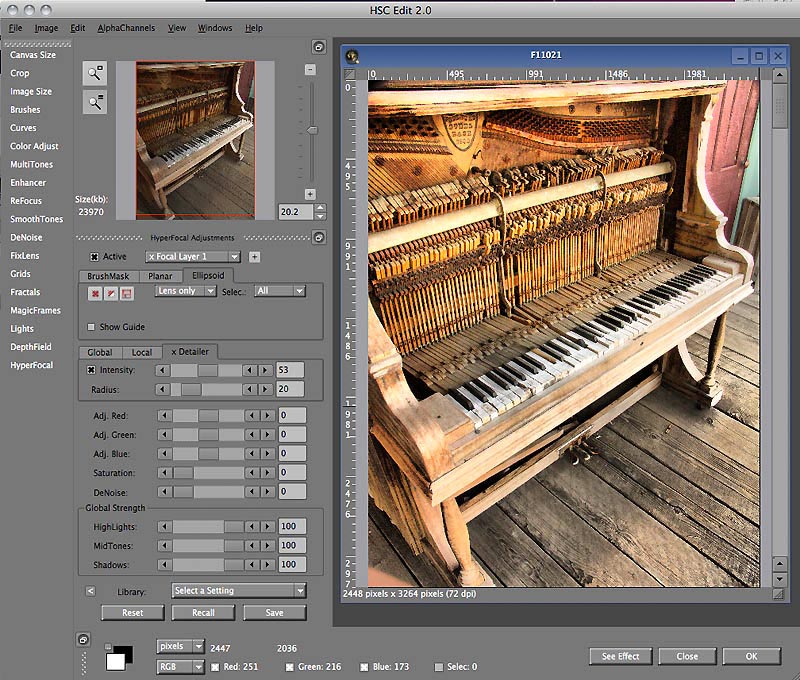The height and width of the screenshot is (680, 800).
Task: Select the zoom-in magnifier tool
Action: point(94,74)
